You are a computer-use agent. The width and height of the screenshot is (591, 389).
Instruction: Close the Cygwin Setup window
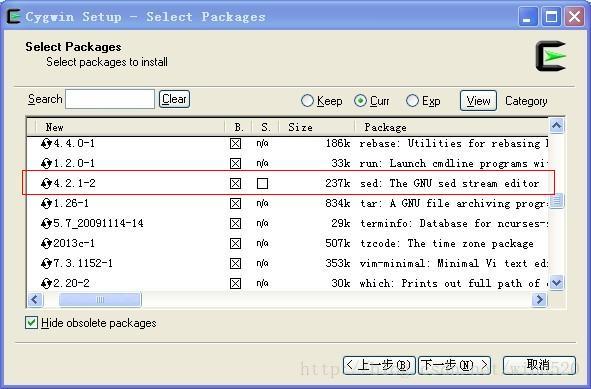tap(574, 17)
